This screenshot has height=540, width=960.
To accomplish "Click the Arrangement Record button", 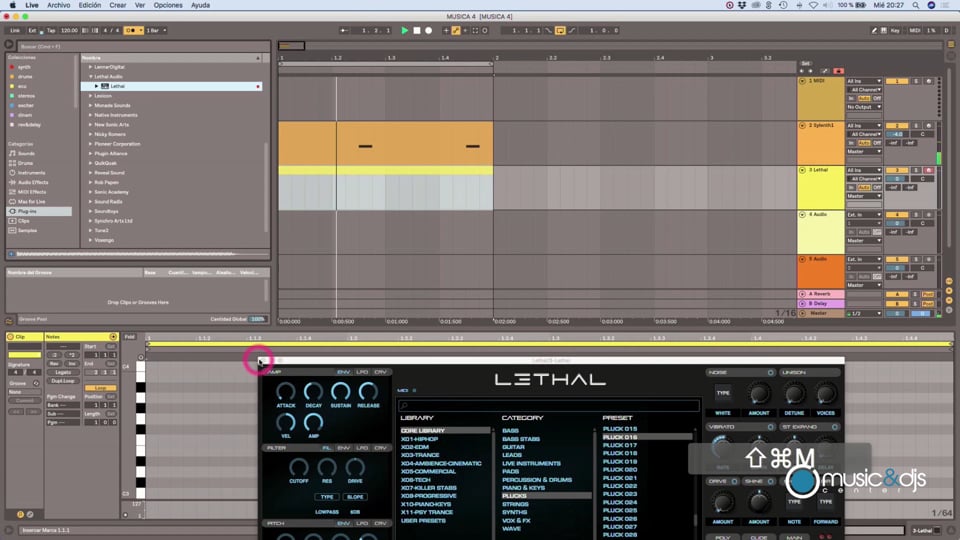I will click(x=429, y=30).
